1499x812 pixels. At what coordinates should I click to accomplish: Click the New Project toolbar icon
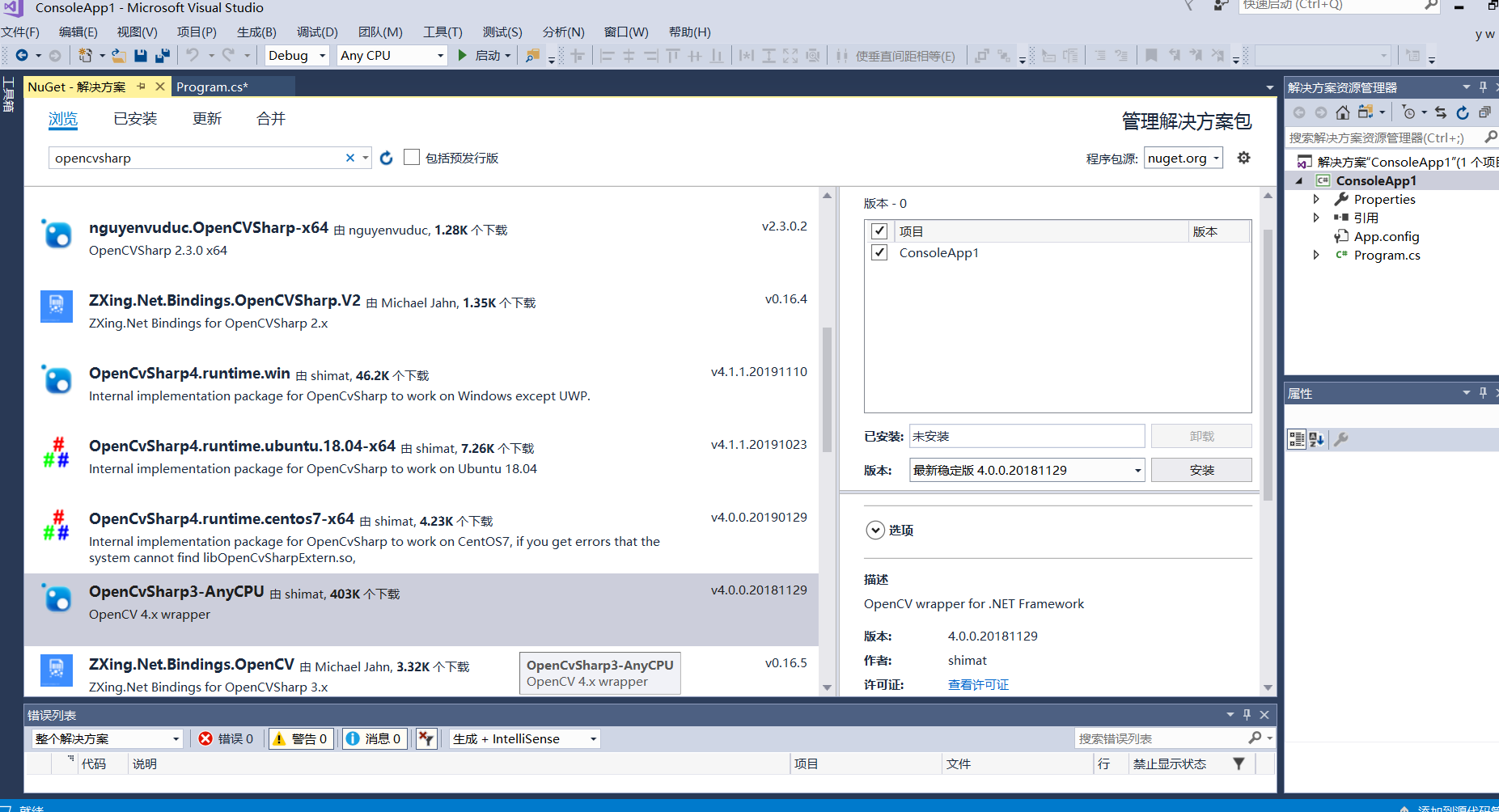pyautogui.click(x=85, y=55)
